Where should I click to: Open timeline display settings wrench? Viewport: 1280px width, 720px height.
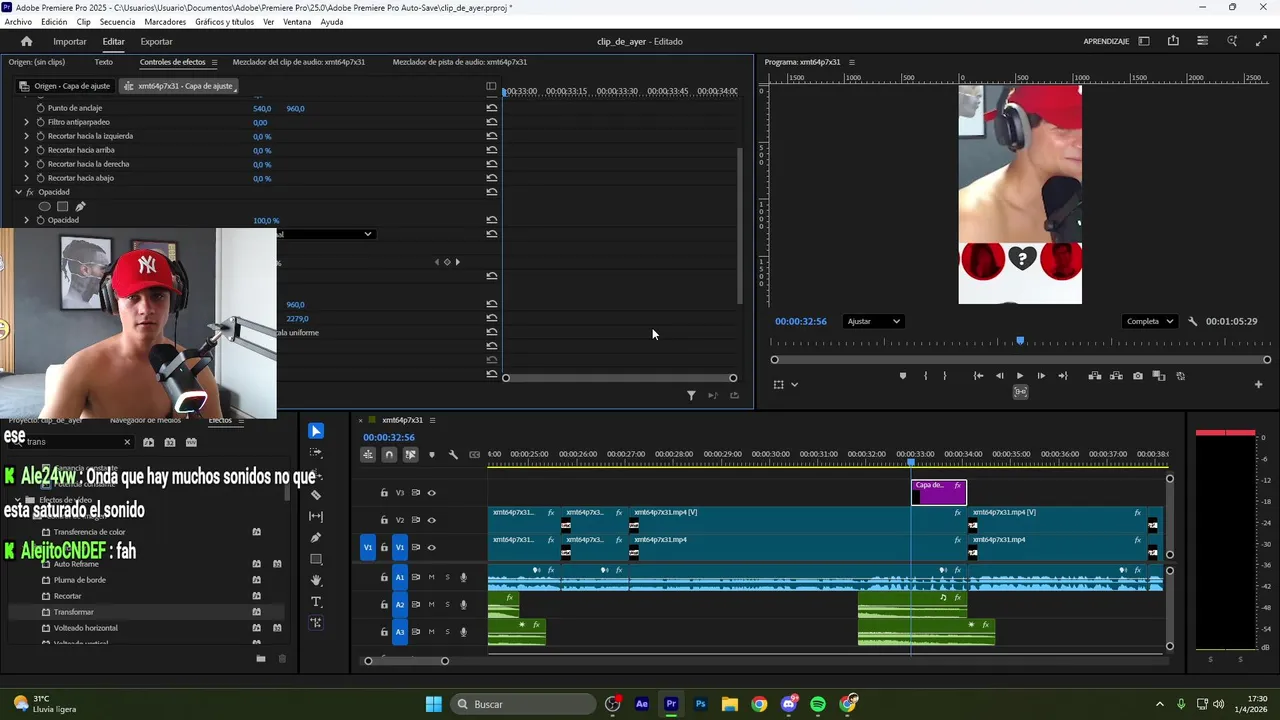(x=453, y=455)
